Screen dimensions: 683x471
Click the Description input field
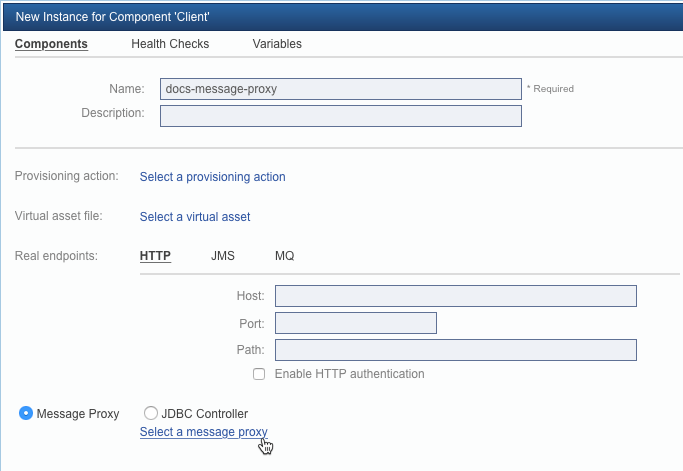341,116
